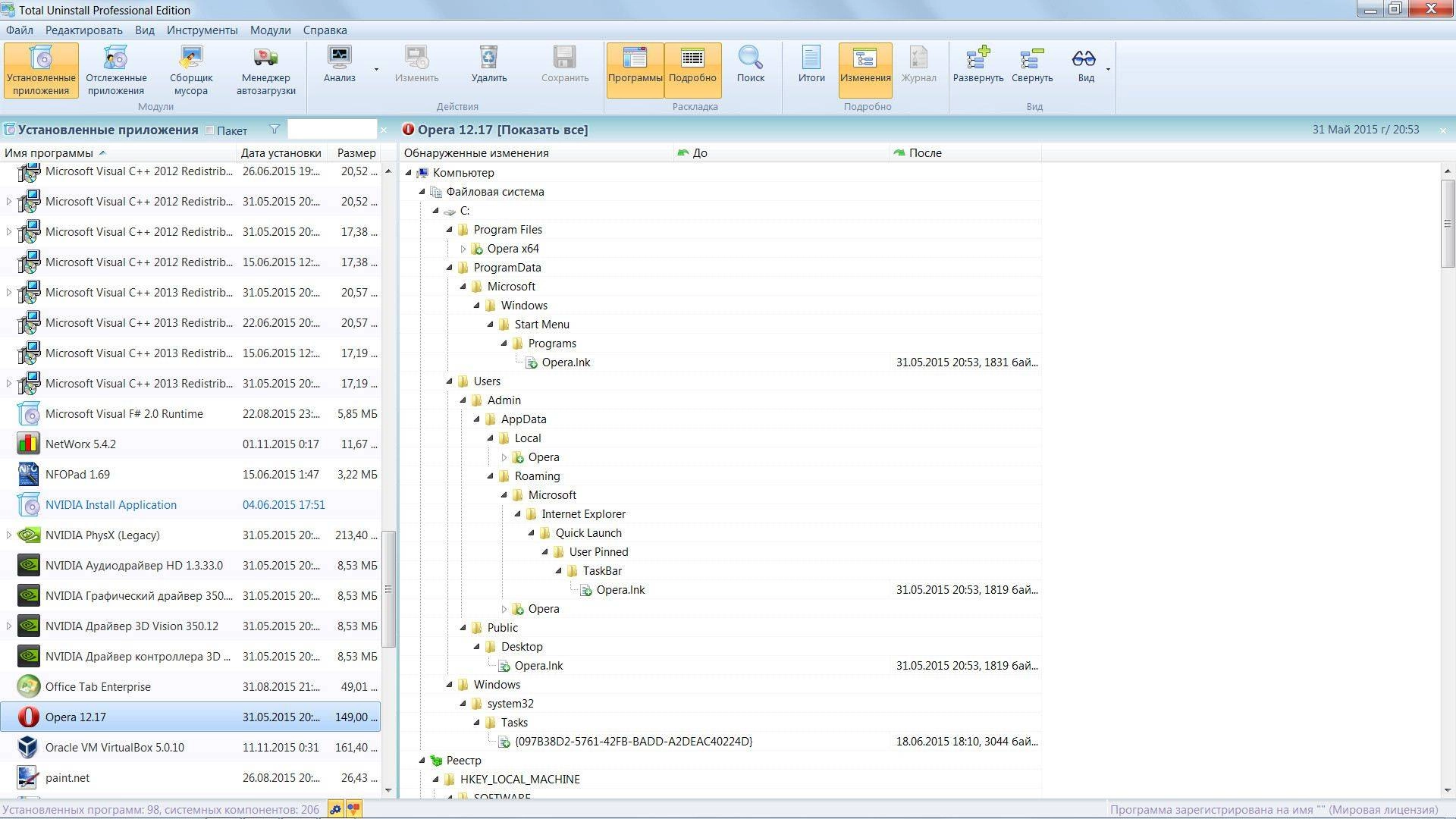This screenshot has width=1456, height=819.
Task: Sort by Дата установки column header
Action: [281, 153]
